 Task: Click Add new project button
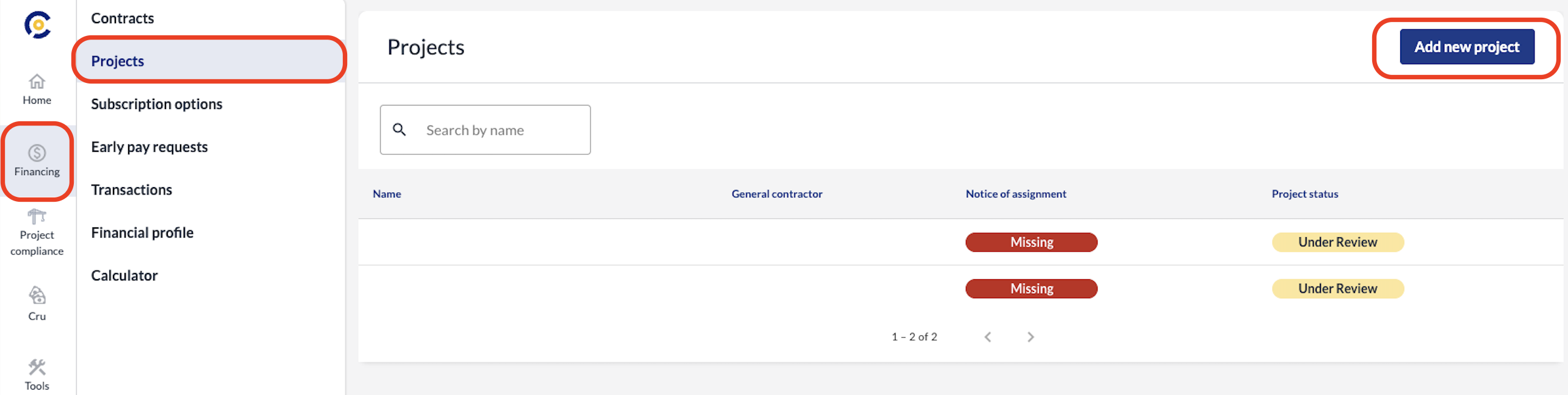[x=1466, y=47]
